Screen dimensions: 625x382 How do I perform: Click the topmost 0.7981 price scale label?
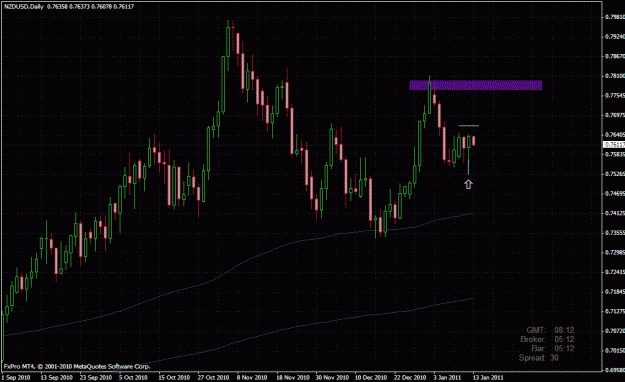pos(615,17)
